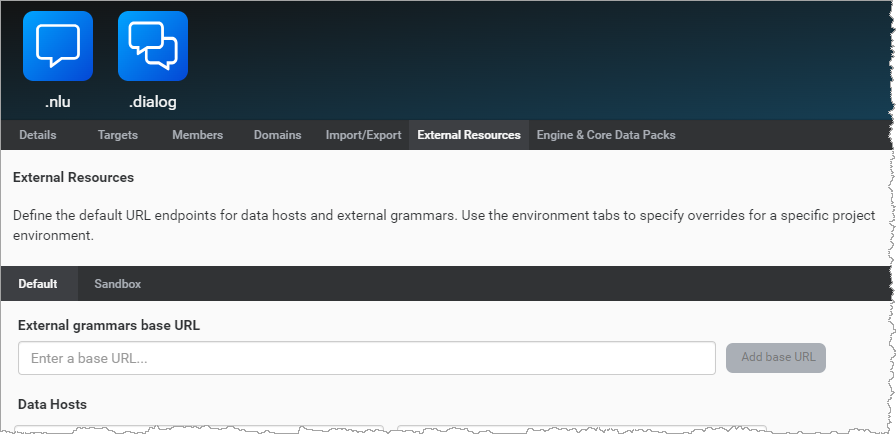Switch to the Details tab
The image size is (896, 434).
(x=38, y=135)
